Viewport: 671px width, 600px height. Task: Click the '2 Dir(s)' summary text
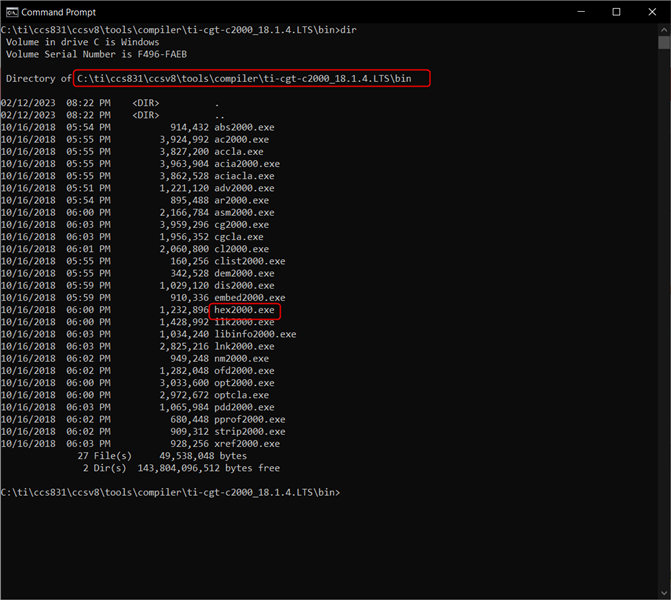(105, 468)
